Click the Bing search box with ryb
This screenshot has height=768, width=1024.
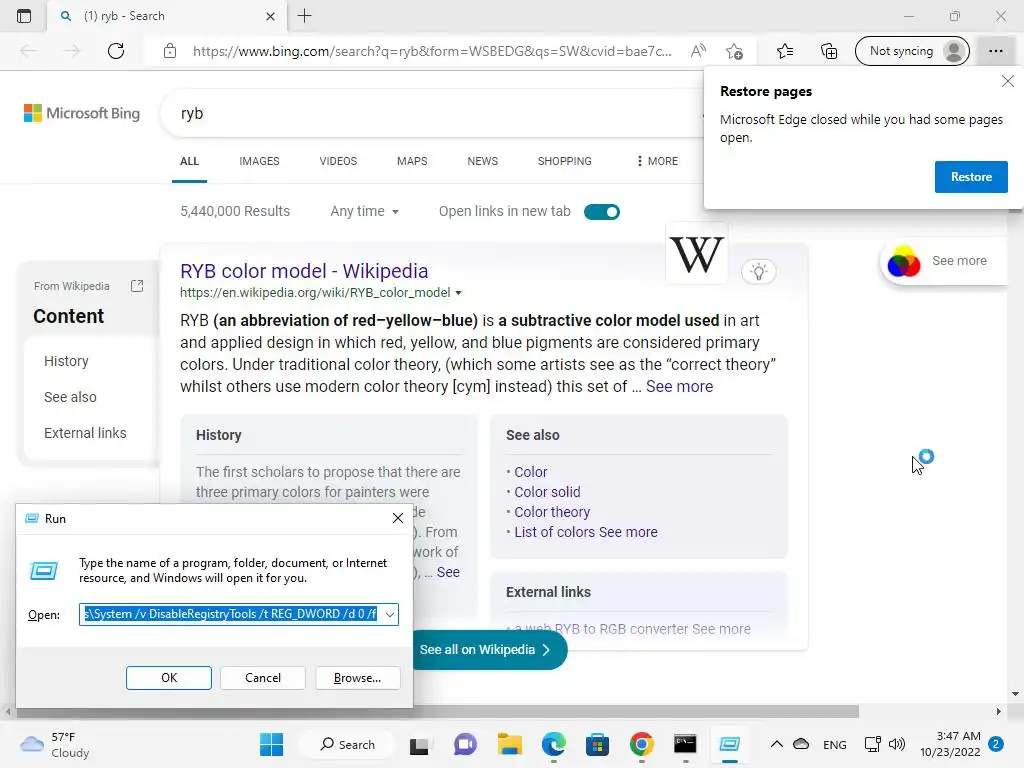[x=431, y=113]
